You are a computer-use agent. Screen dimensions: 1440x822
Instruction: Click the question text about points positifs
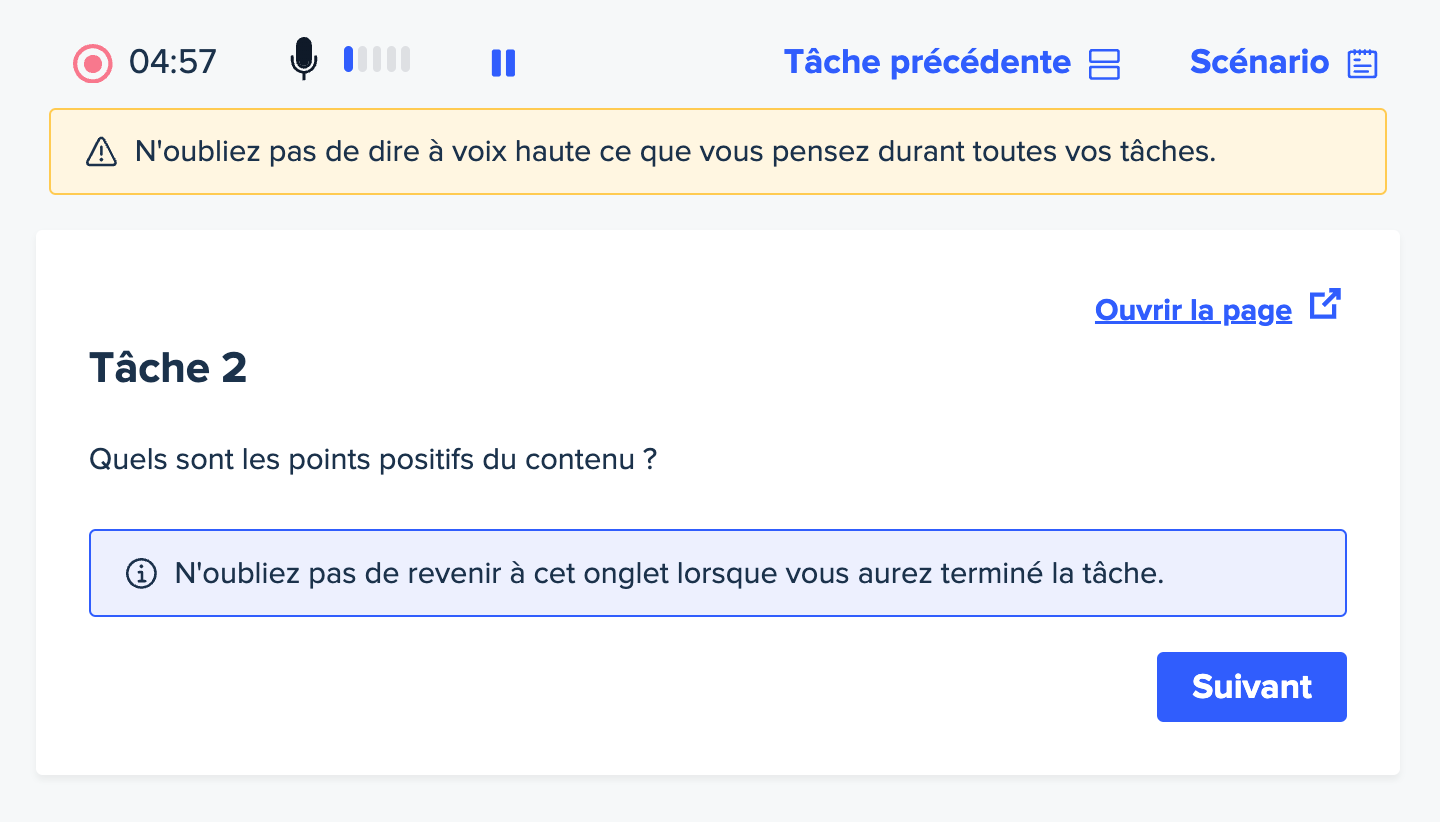tap(373, 460)
